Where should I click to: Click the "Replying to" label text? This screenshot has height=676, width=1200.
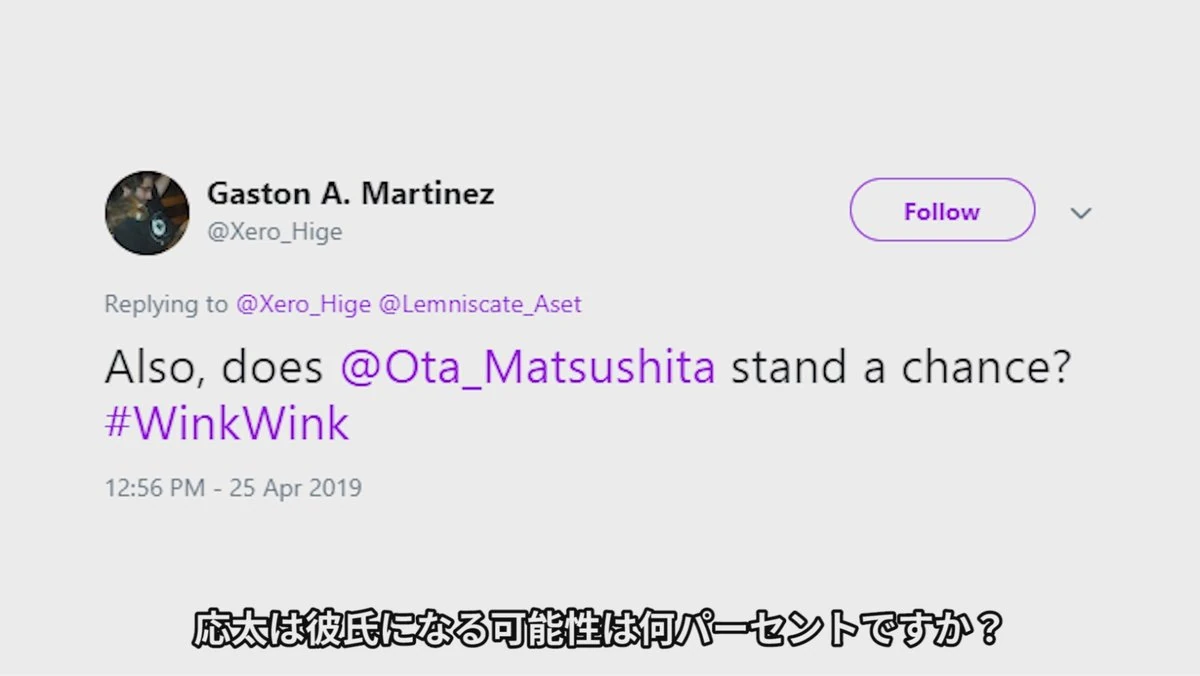pos(166,304)
